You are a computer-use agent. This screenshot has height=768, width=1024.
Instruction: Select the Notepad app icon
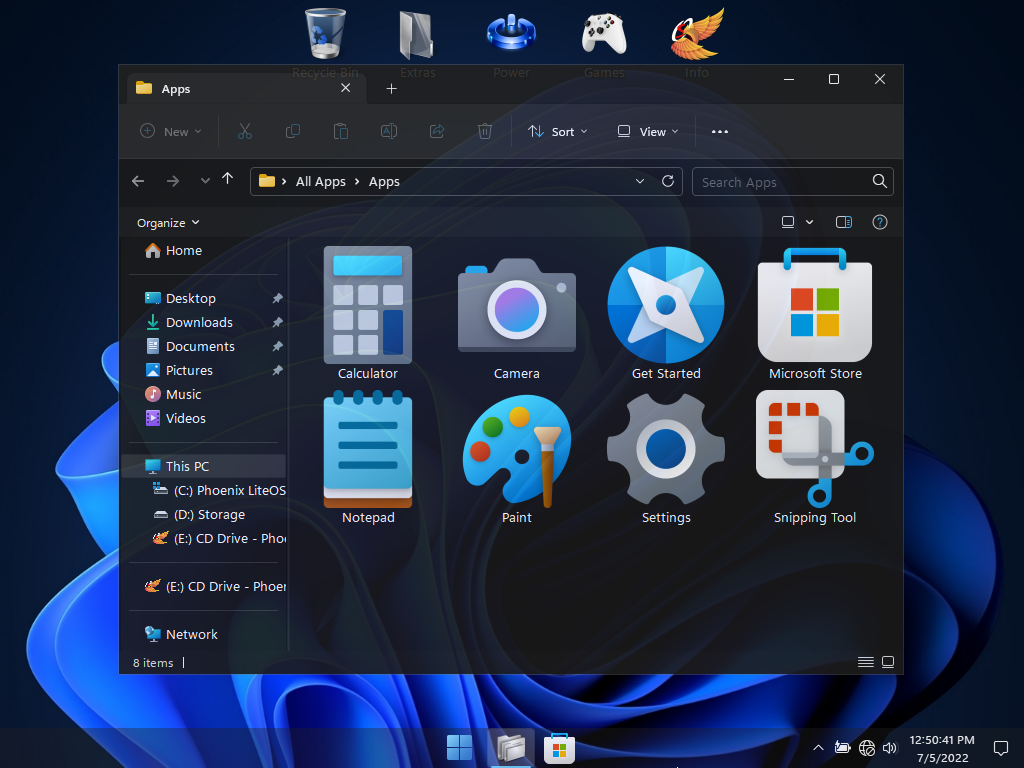click(x=368, y=449)
